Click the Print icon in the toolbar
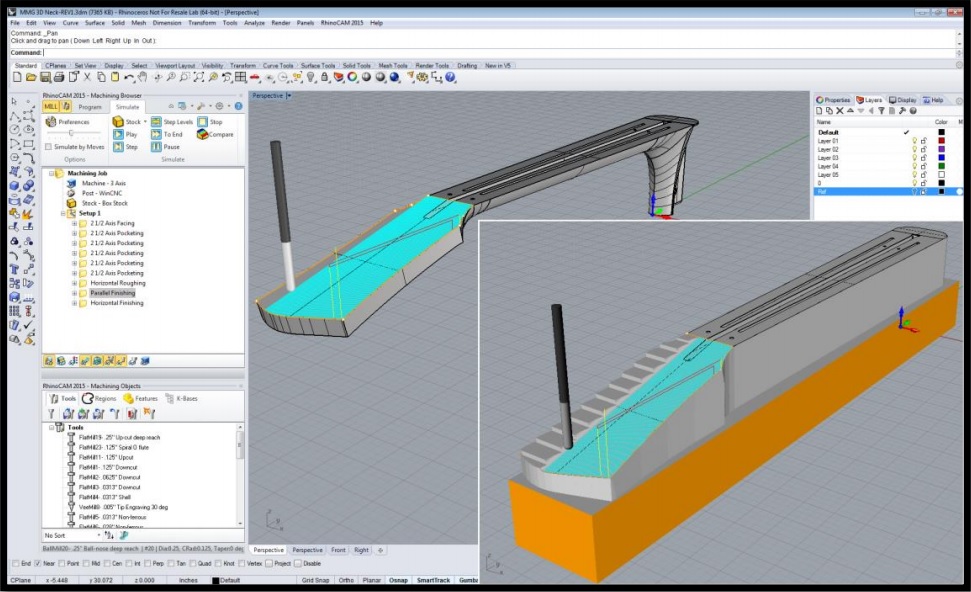Screen dimensions: 971x592 [59, 77]
